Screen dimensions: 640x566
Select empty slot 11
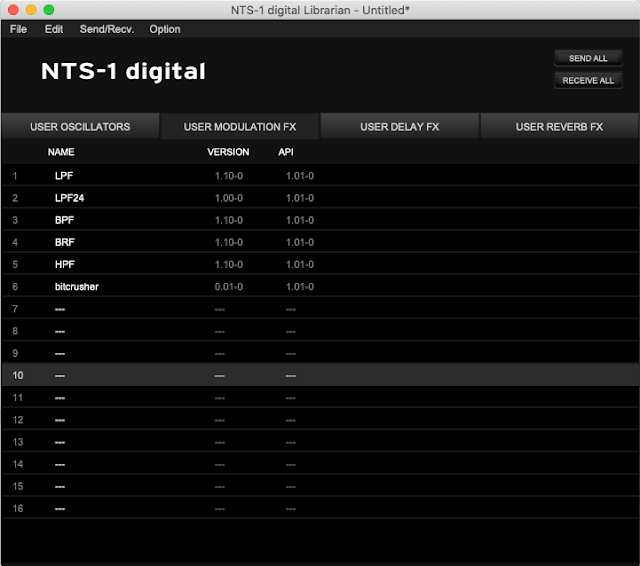pos(320,397)
